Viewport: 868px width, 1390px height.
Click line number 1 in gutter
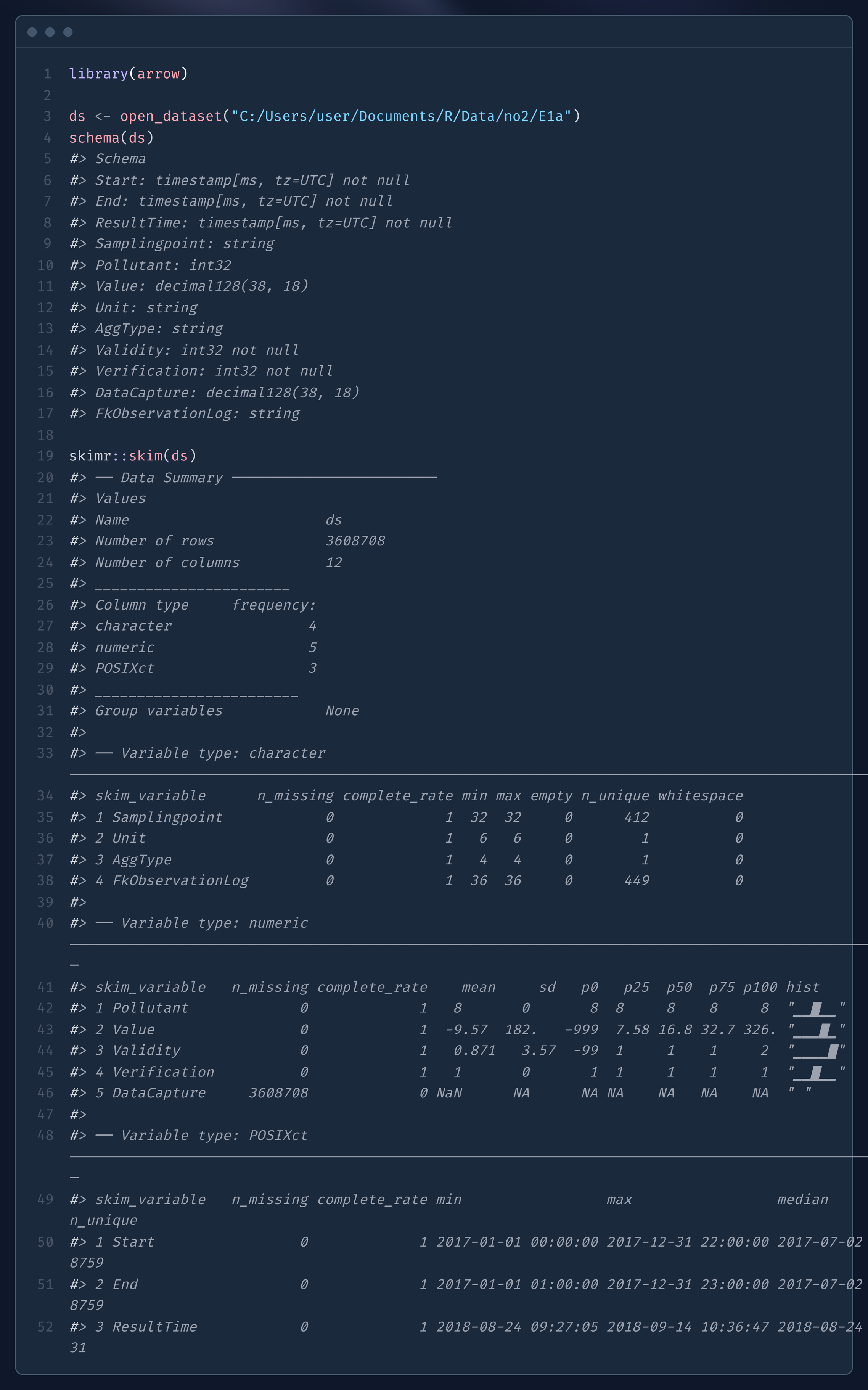(47, 74)
